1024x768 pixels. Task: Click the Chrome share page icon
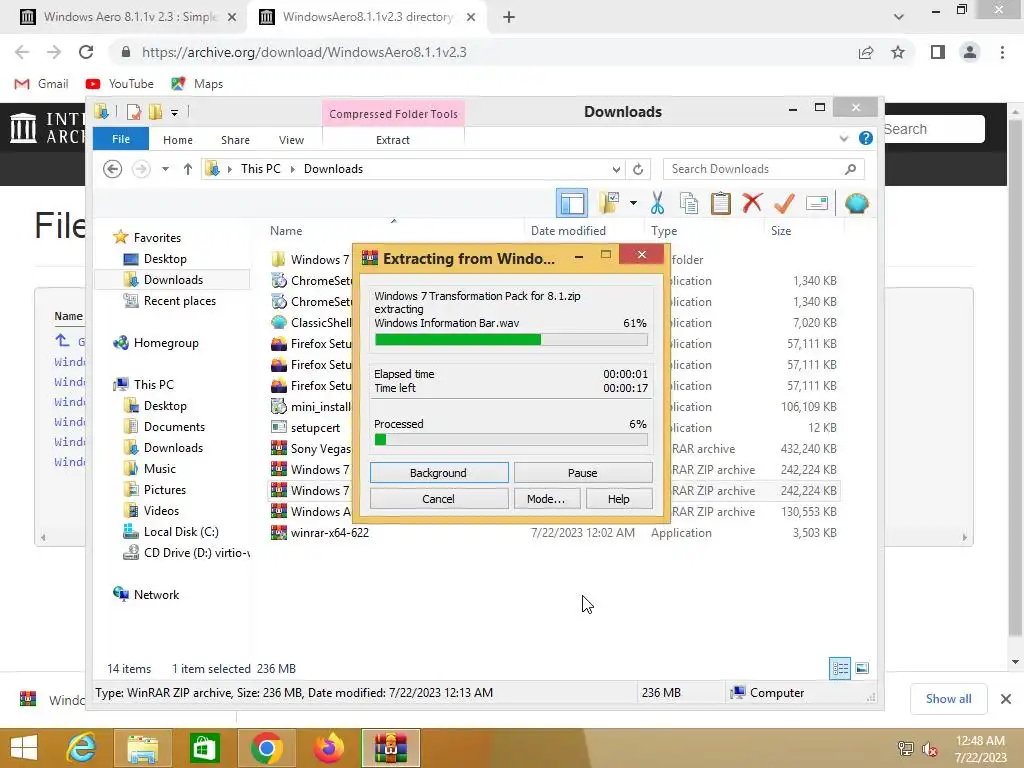click(866, 52)
